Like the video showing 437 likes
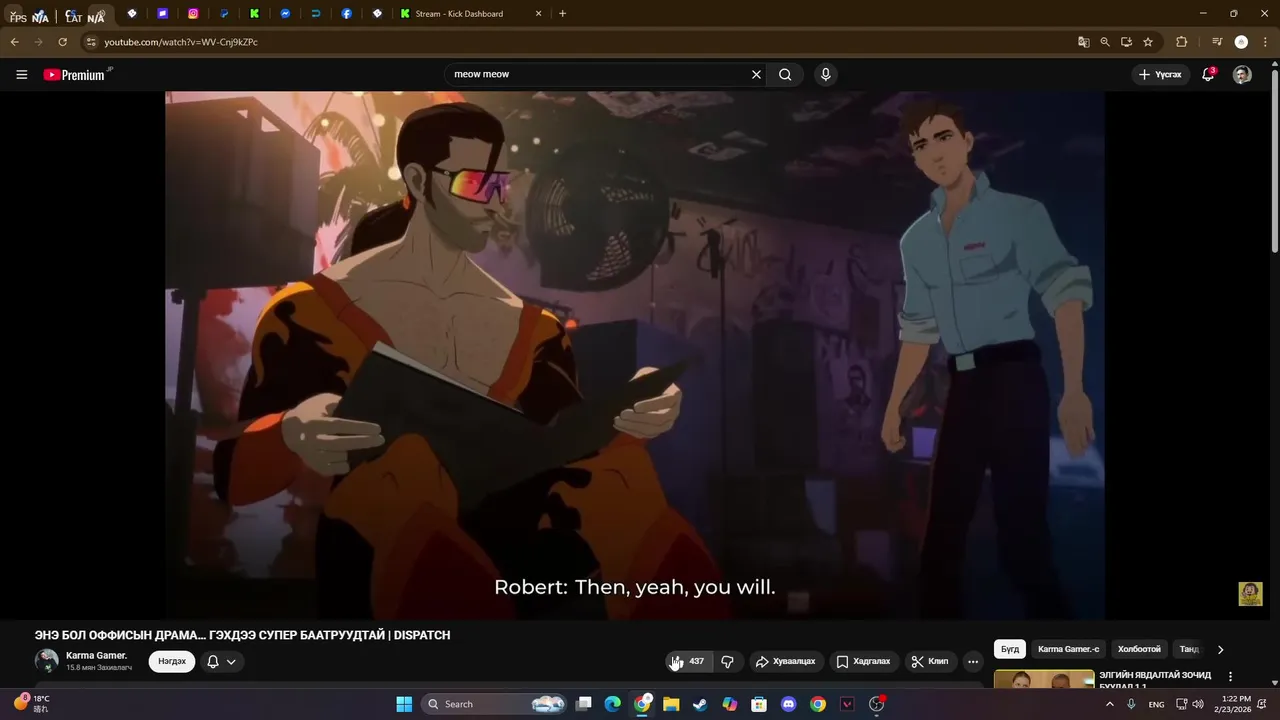Image resolution: width=1280 pixels, height=720 pixels. [x=688, y=661]
